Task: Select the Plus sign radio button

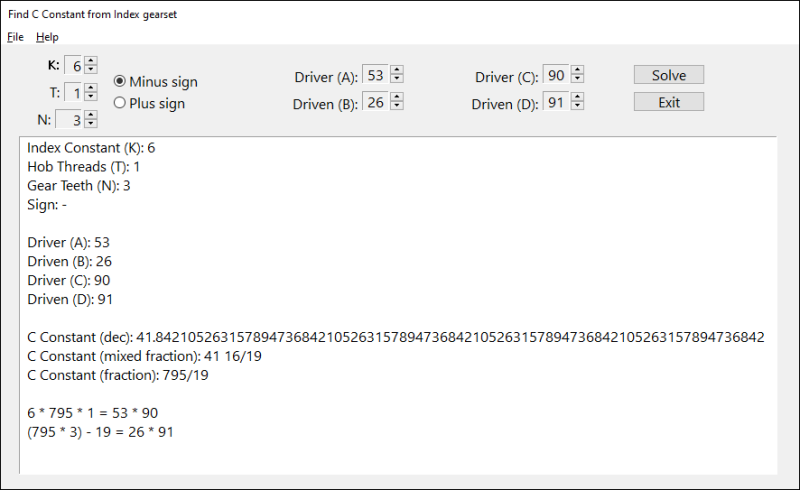Action: [x=119, y=103]
